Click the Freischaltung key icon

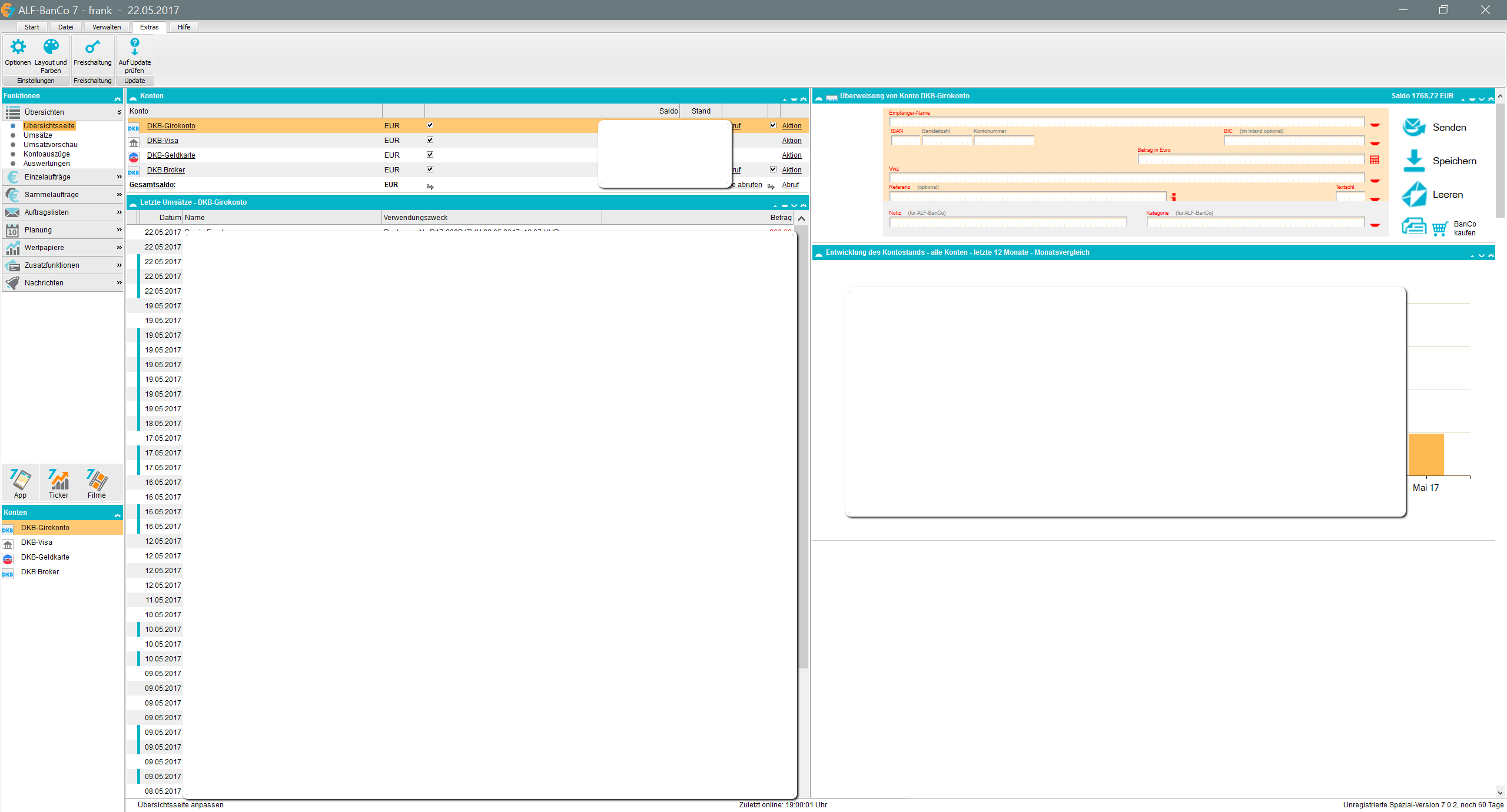[92, 48]
